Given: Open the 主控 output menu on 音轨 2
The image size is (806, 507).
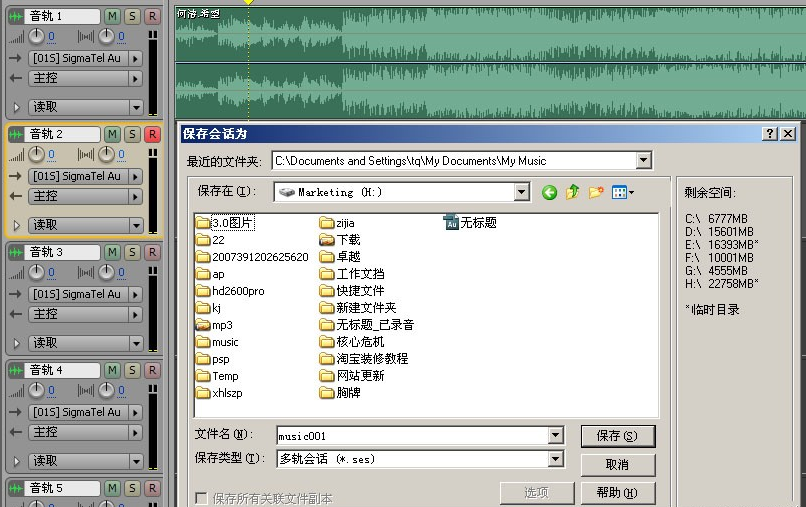Looking at the screenshot, I should click(136, 196).
